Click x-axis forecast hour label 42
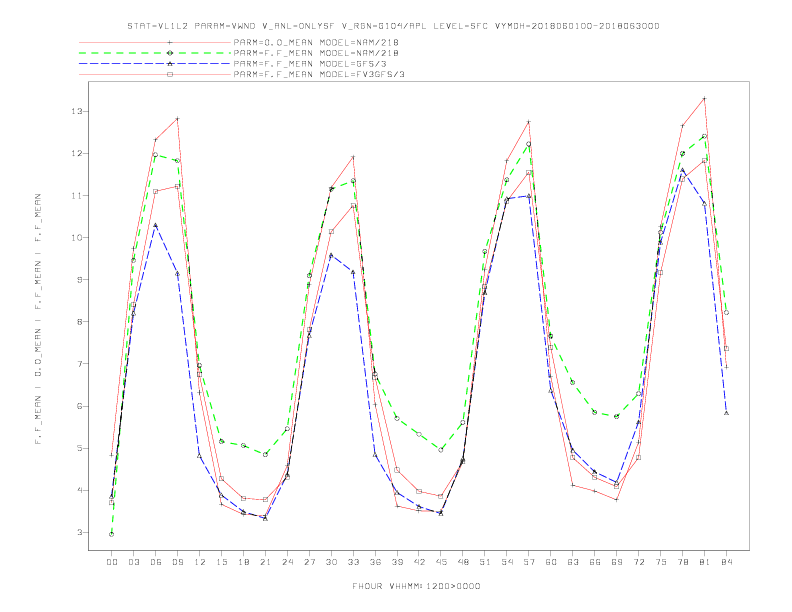The height and width of the screenshot is (612, 792). click(x=419, y=562)
